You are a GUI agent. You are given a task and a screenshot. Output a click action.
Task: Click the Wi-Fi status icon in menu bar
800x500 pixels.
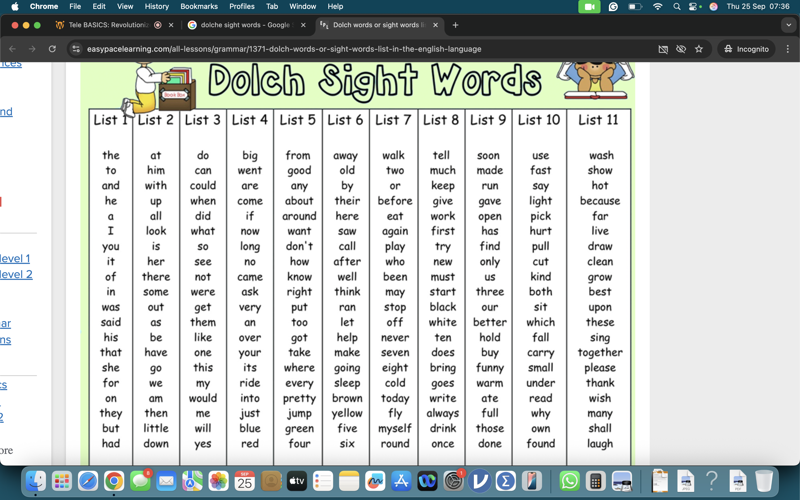tap(657, 6)
